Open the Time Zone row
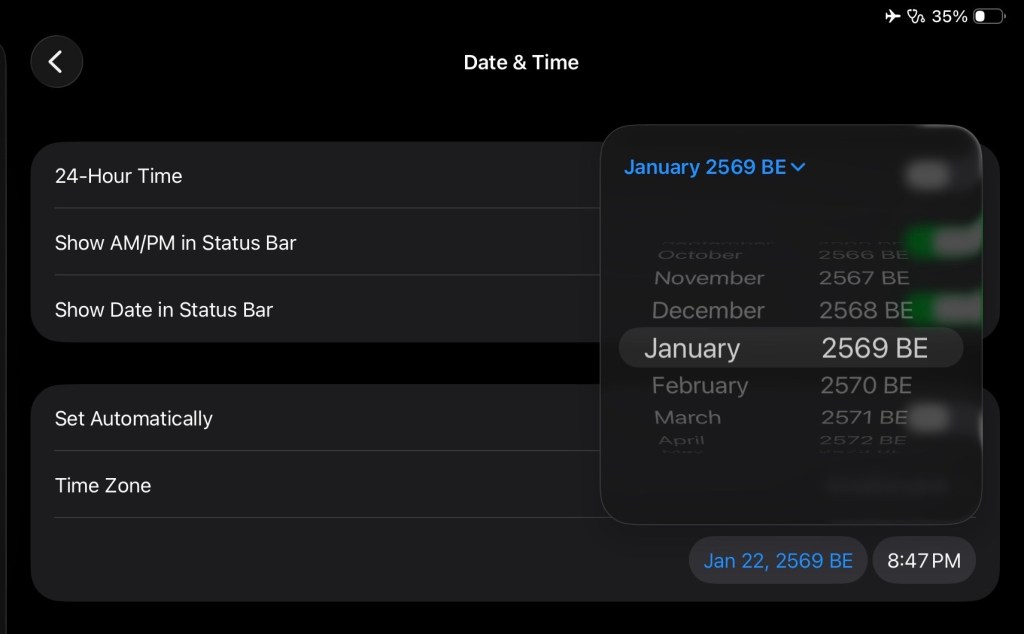 point(103,485)
